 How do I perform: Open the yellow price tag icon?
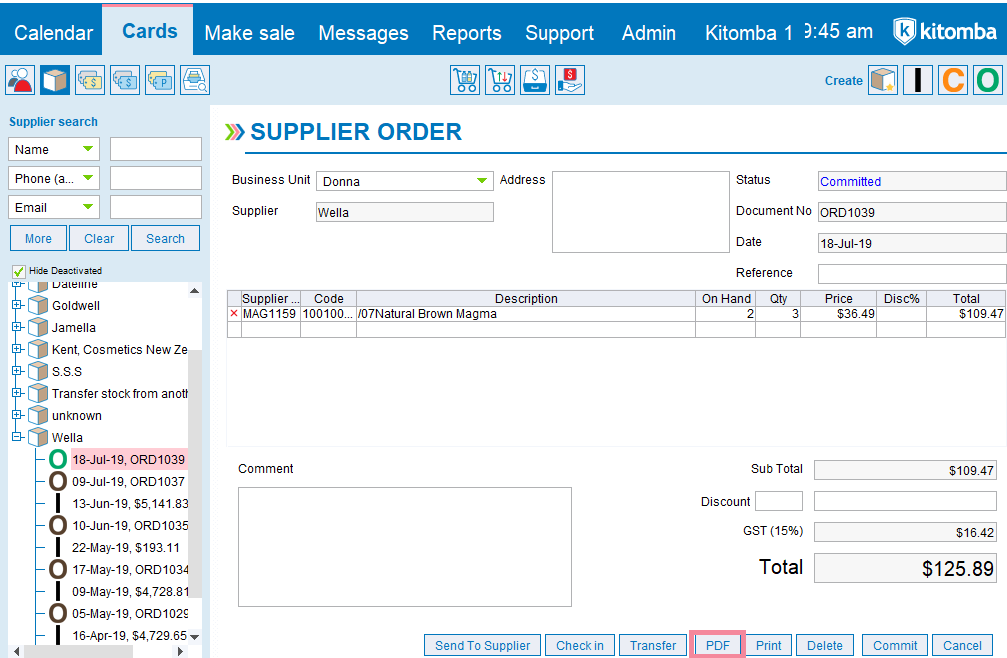click(90, 80)
